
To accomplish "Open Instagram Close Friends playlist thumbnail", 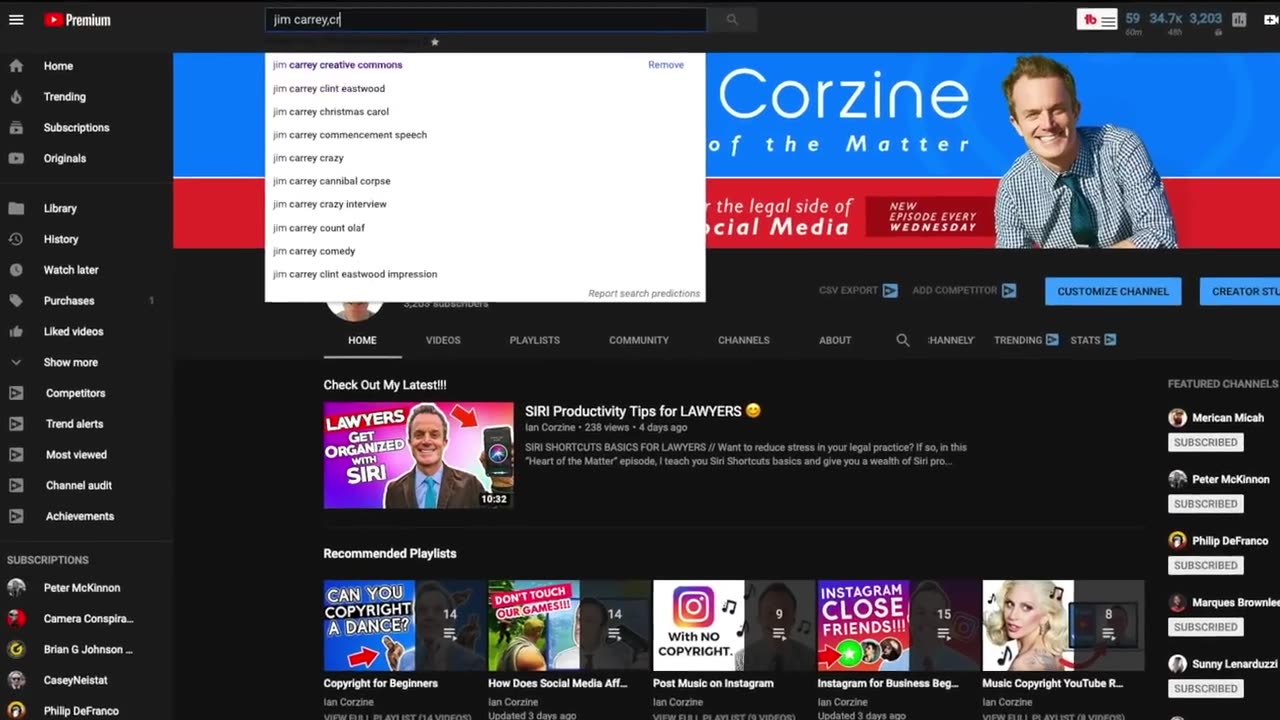I will [898, 625].
